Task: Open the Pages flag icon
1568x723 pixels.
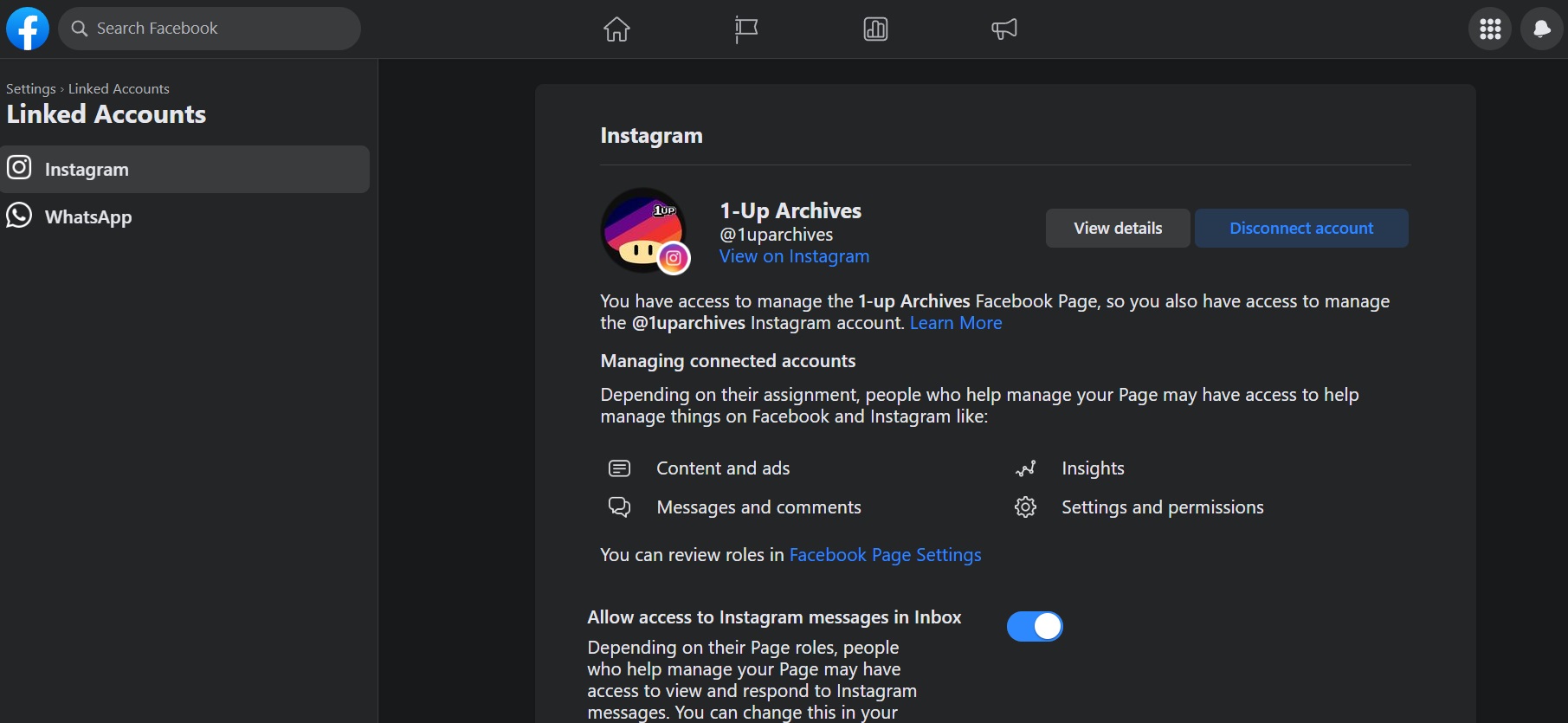Action: 746,29
